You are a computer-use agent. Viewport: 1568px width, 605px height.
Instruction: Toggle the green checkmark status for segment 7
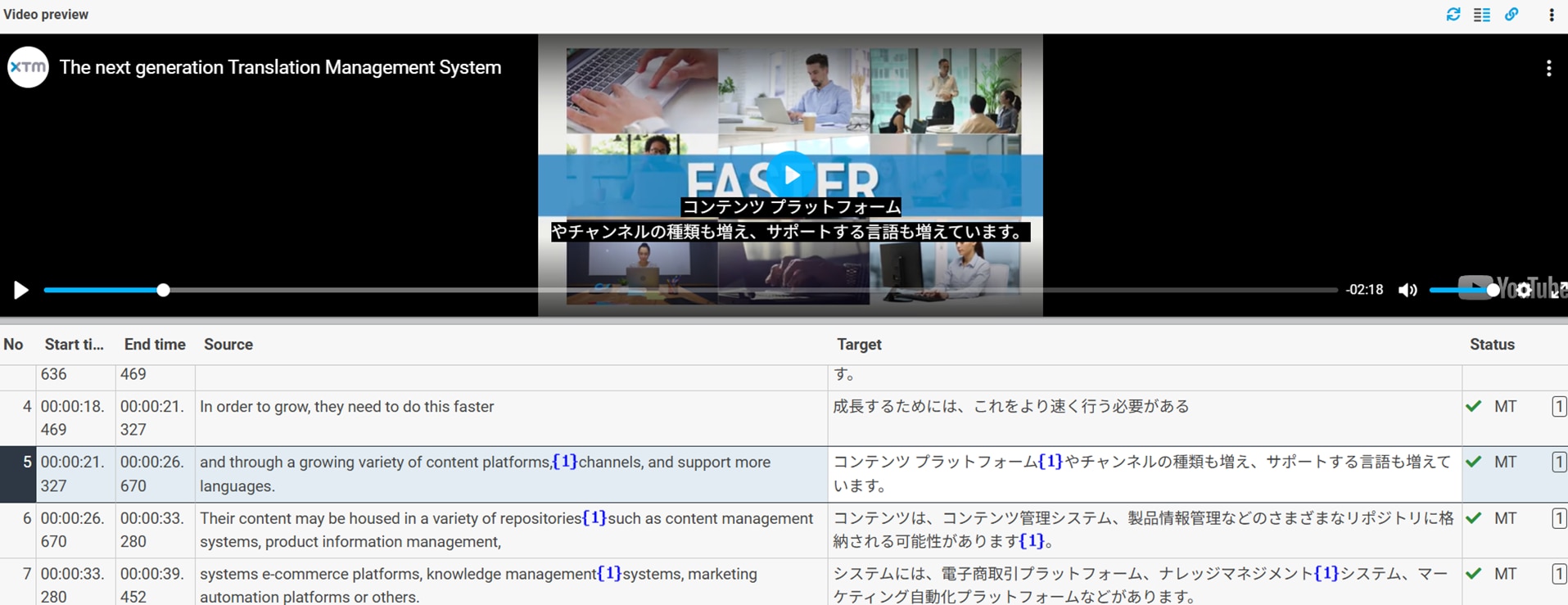click(1474, 574)
